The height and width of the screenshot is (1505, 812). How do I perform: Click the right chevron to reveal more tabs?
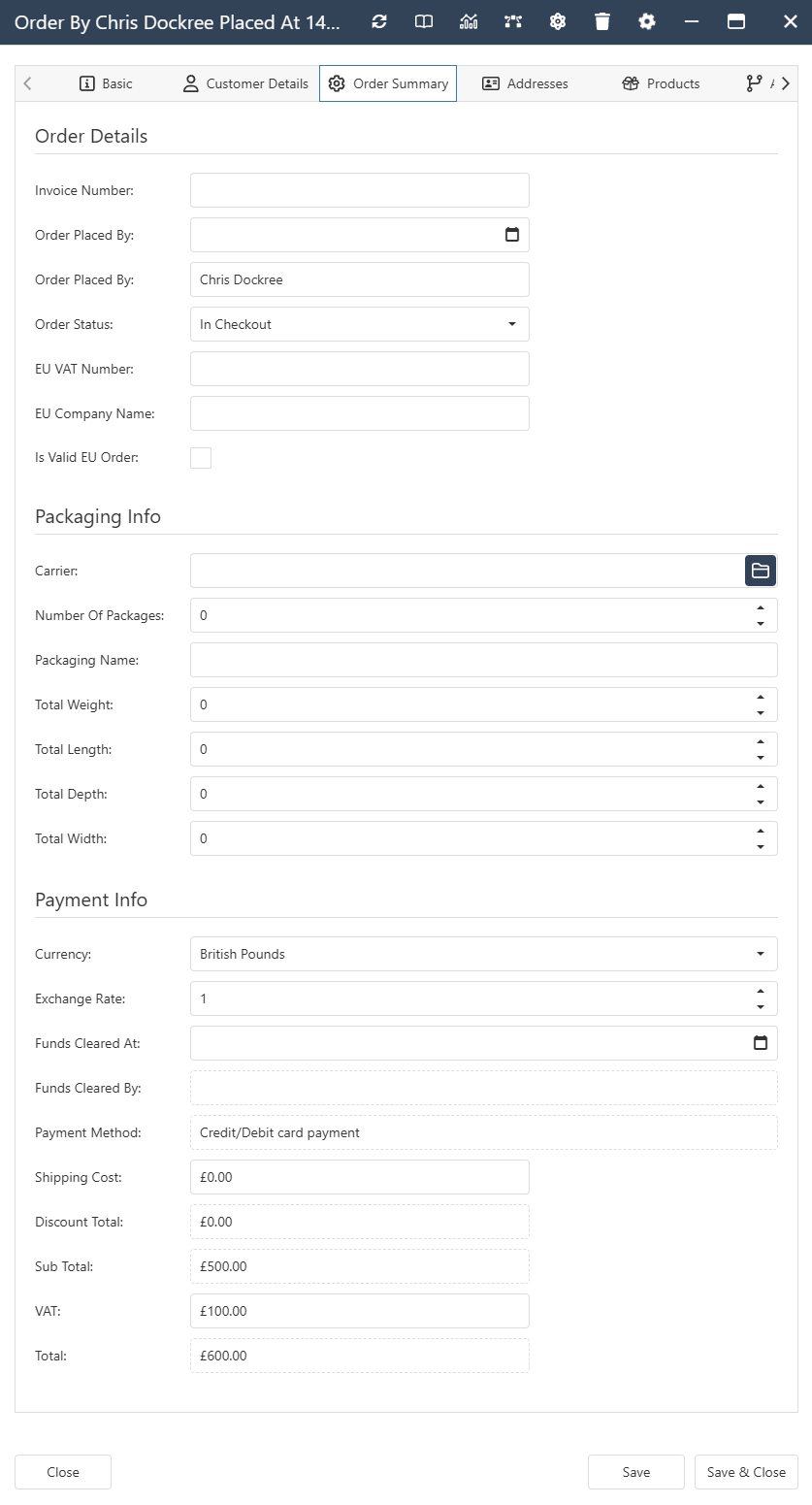click(x=787, y=83)
